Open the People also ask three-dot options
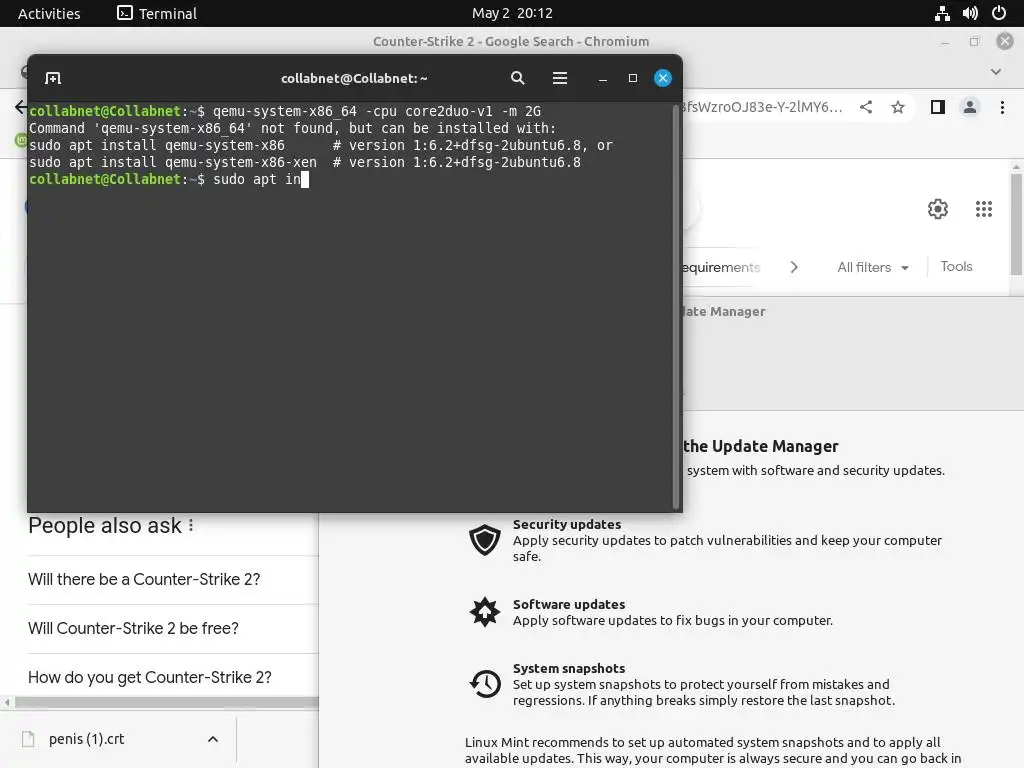Screen dimensions: 1024x768 click(x=191, y=525)
